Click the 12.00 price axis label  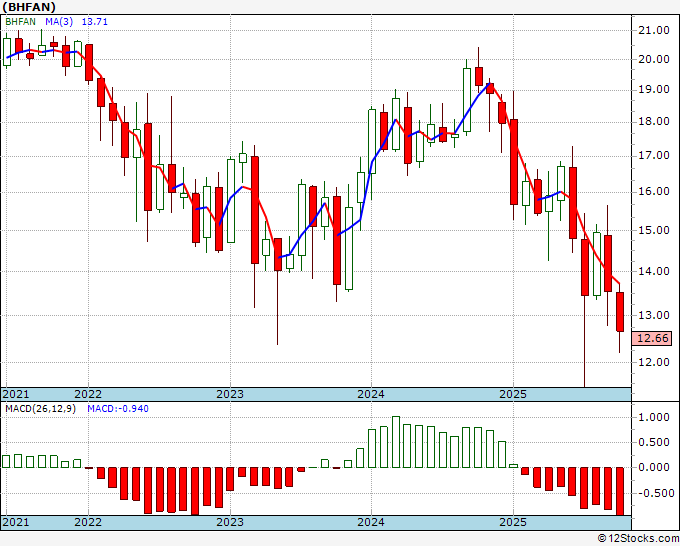point(654,362)
